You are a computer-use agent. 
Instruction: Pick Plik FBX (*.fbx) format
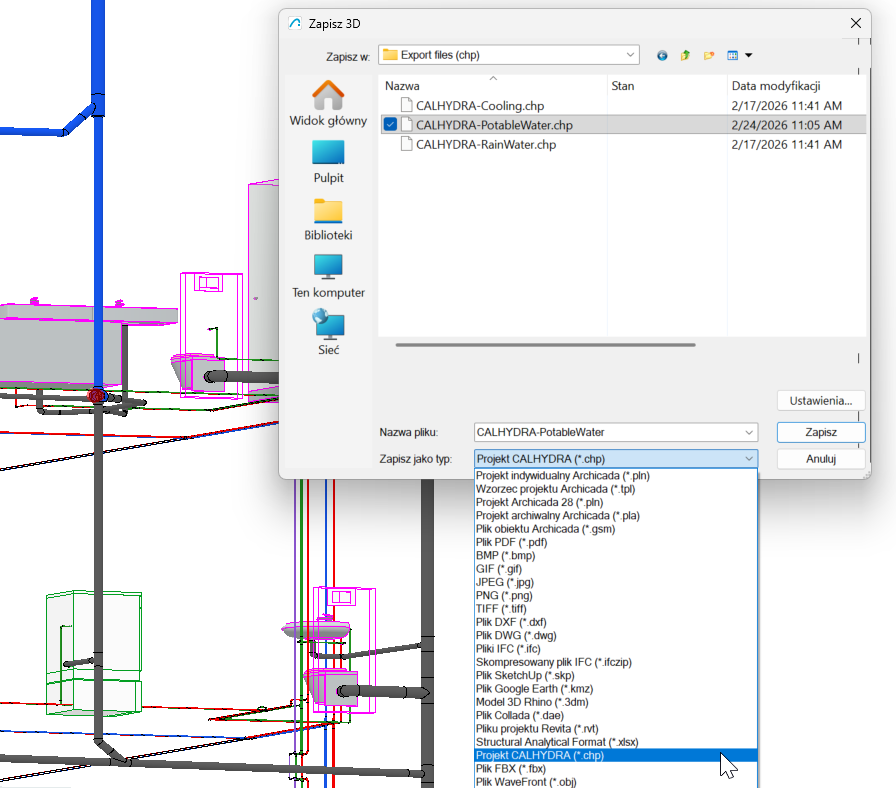[x=616, y=769]
